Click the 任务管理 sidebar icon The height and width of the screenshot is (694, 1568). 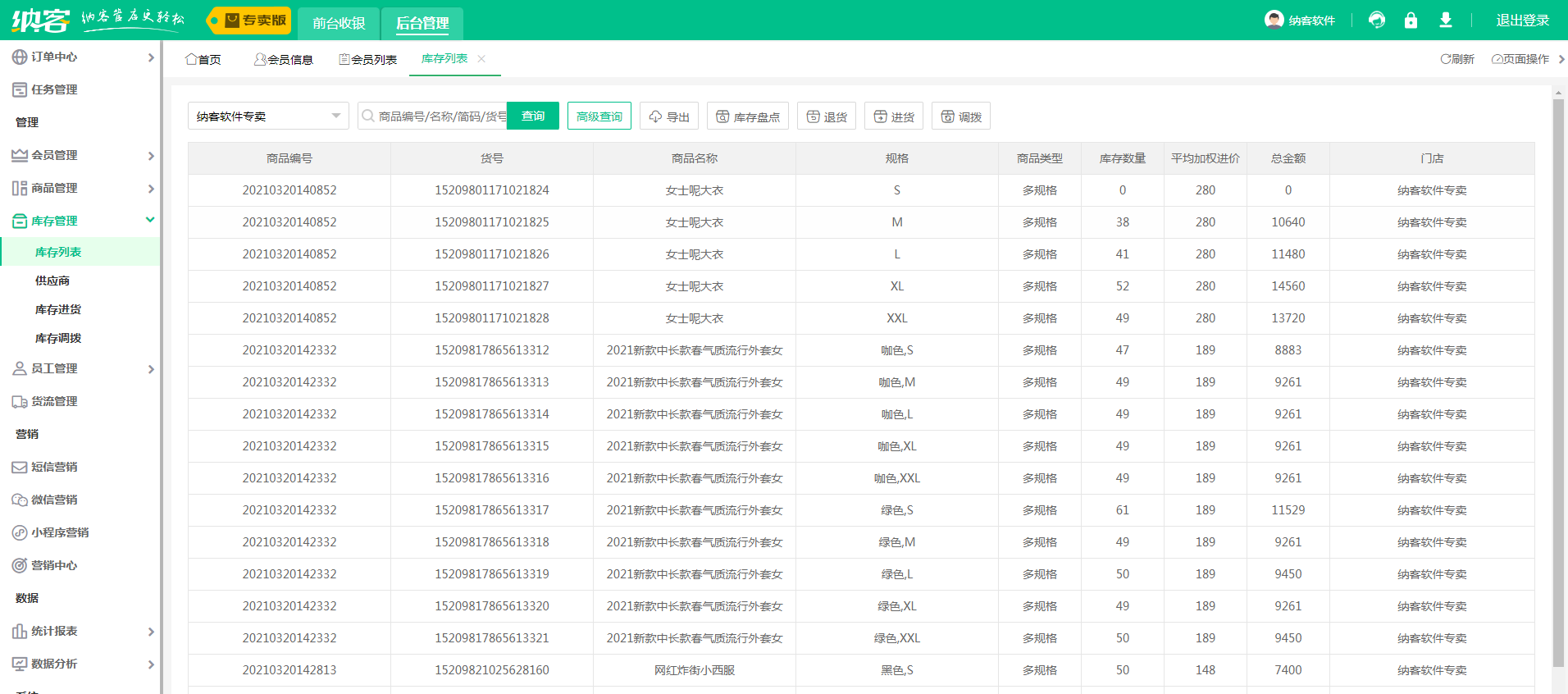point(20,89)
